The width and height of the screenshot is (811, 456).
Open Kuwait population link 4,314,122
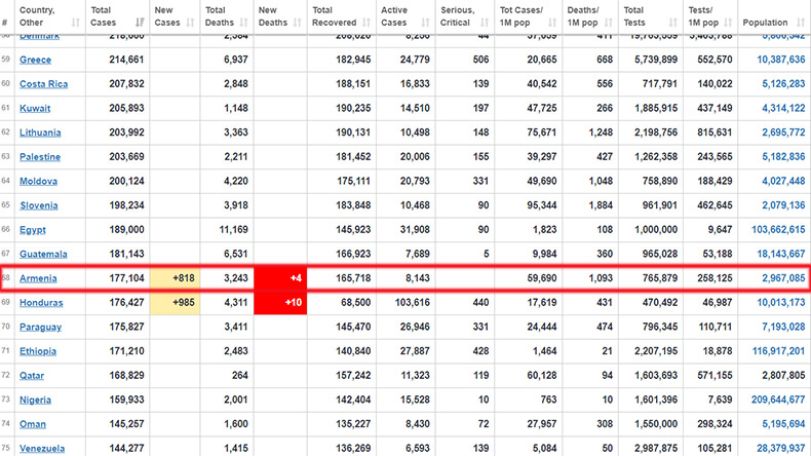(783, 109)
